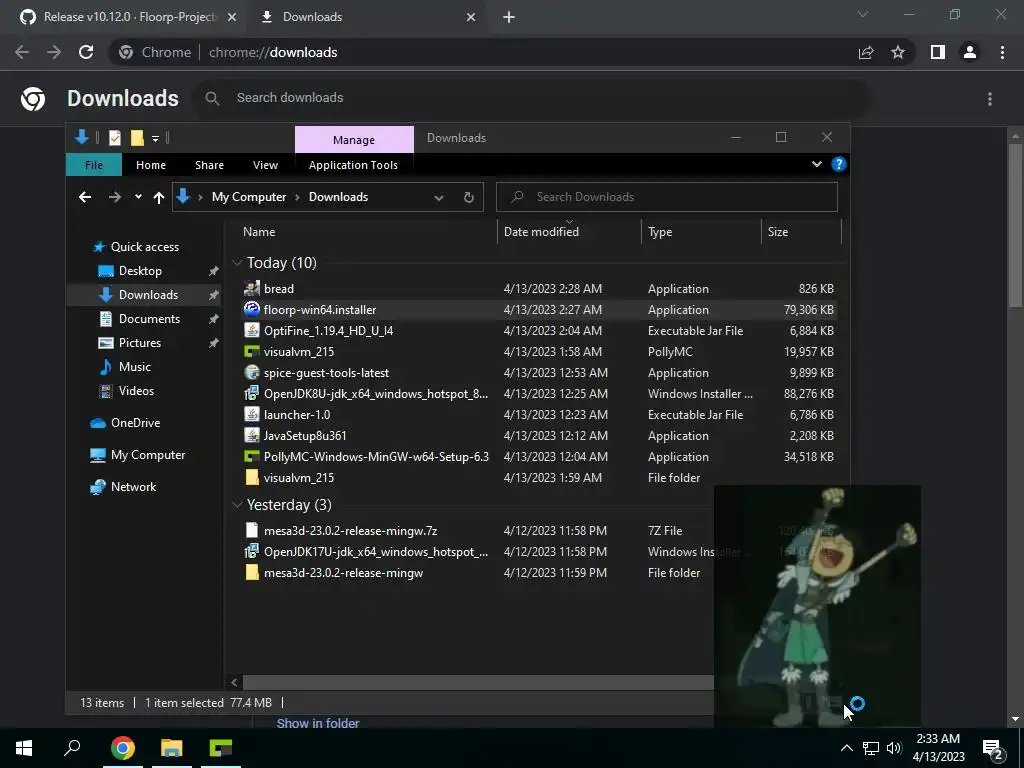
Task: Click the OpenJDK8U installer file icon
Action: (251, 393)
